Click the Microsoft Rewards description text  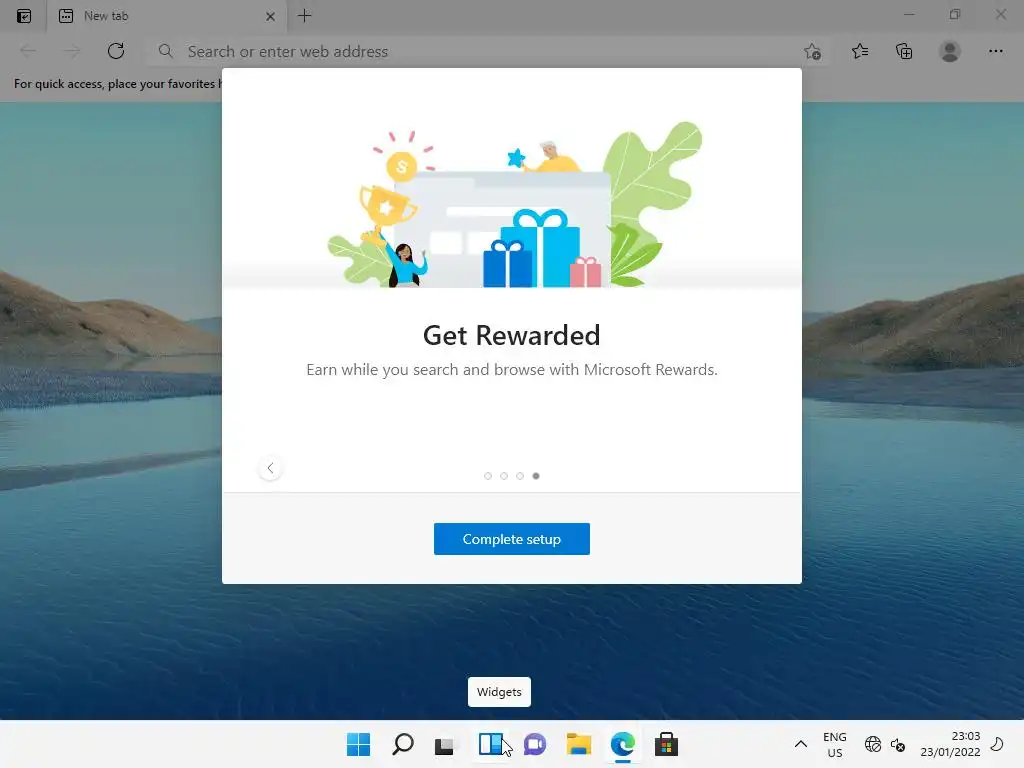tap(511, 370)
